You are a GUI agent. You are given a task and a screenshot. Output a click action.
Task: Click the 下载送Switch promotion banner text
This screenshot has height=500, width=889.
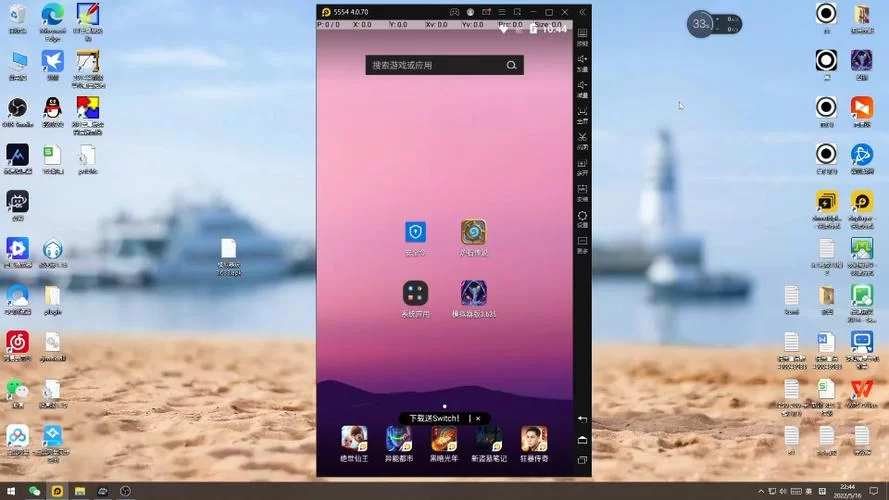pos(434,418)
